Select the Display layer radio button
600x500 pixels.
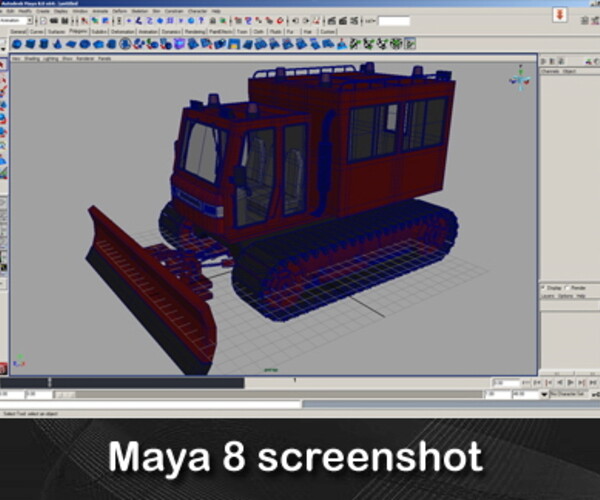[x=543, y=288]
